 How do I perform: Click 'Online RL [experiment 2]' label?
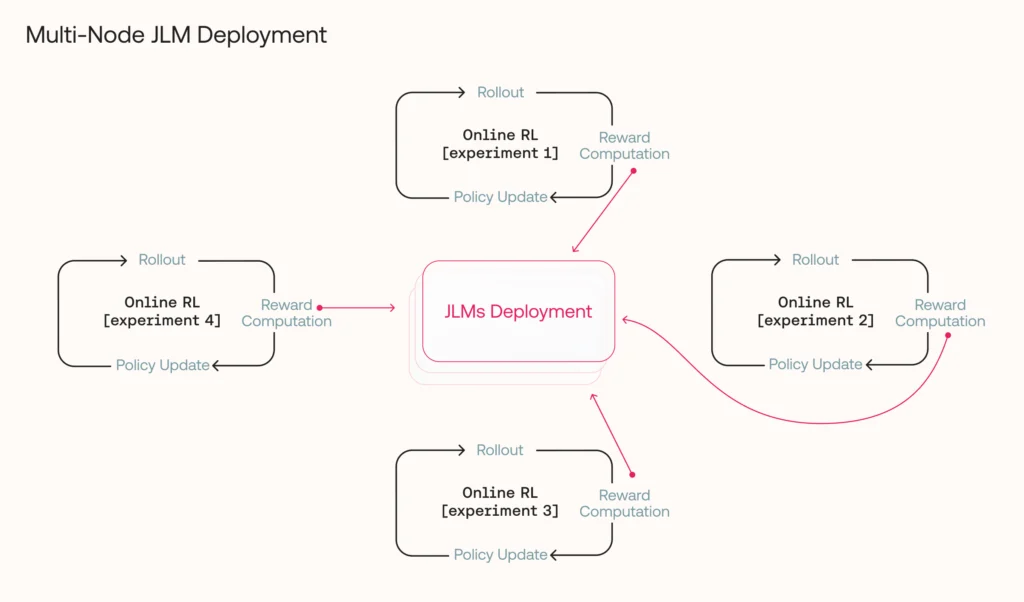click(x=815, y=311)
